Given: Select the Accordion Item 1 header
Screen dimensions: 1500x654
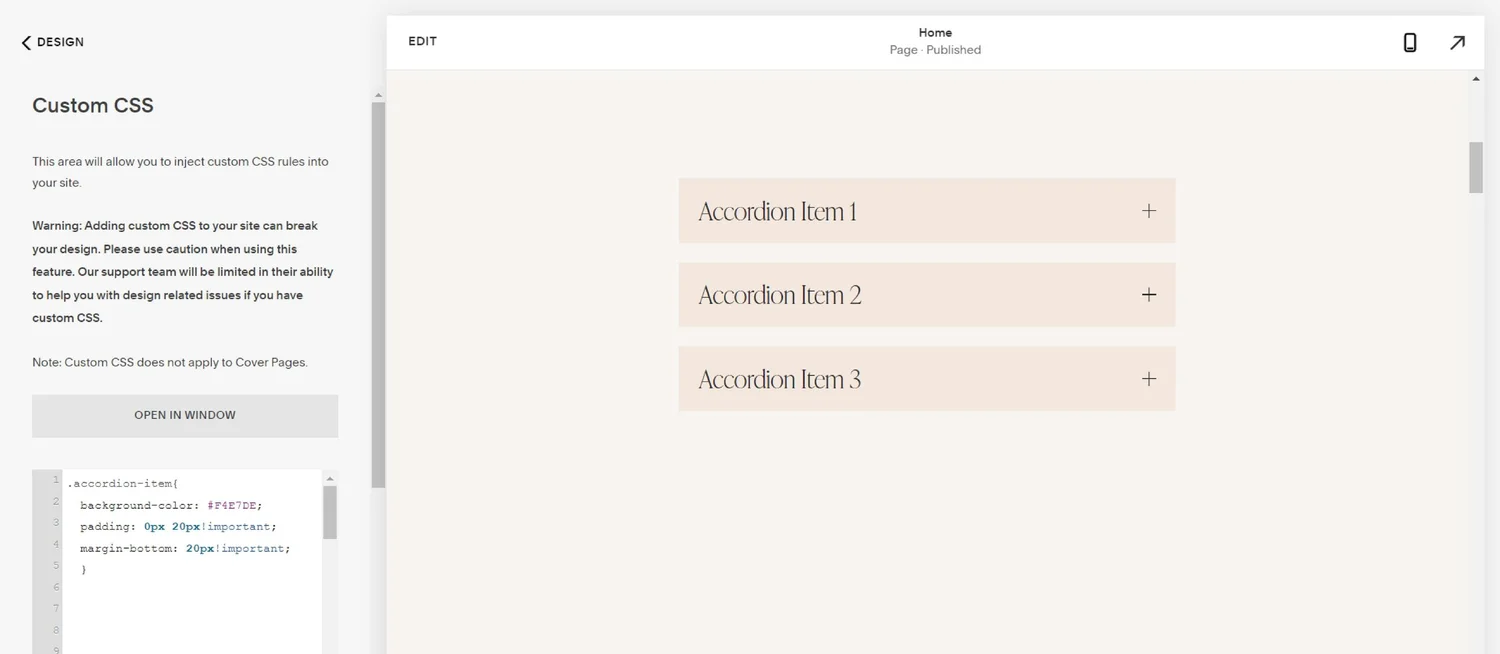Looking at the screenshot, I should (x=778, y=210).
